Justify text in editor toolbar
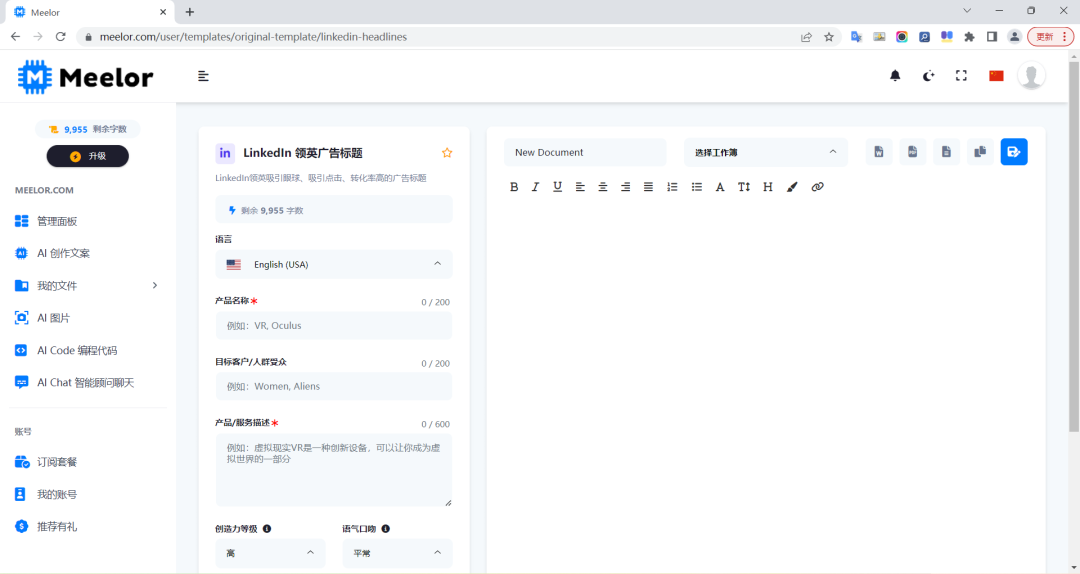The width and height of the screenshot is (1080, 574). [x=648, y=187]
